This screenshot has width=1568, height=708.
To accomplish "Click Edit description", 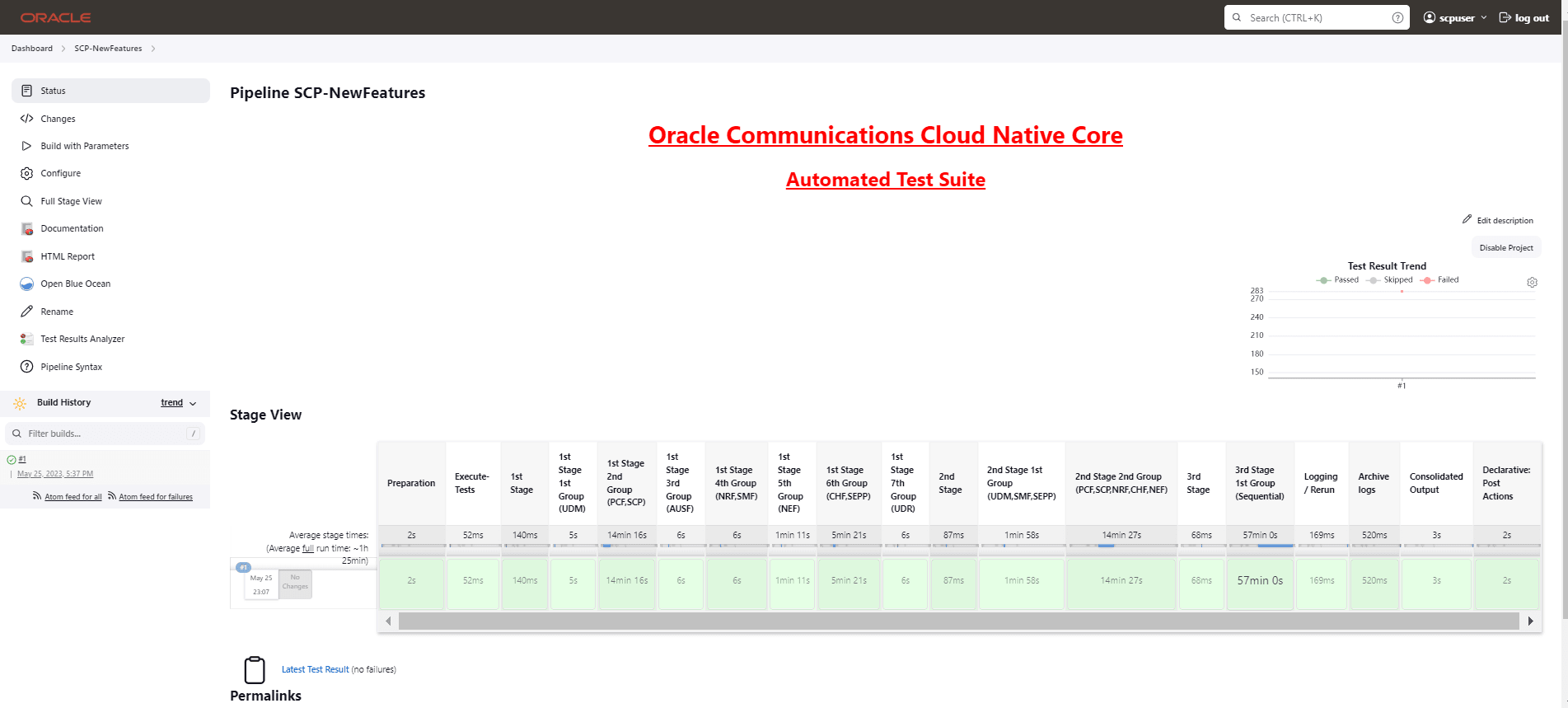I will pyautogui.click(x=1498, y=220).
